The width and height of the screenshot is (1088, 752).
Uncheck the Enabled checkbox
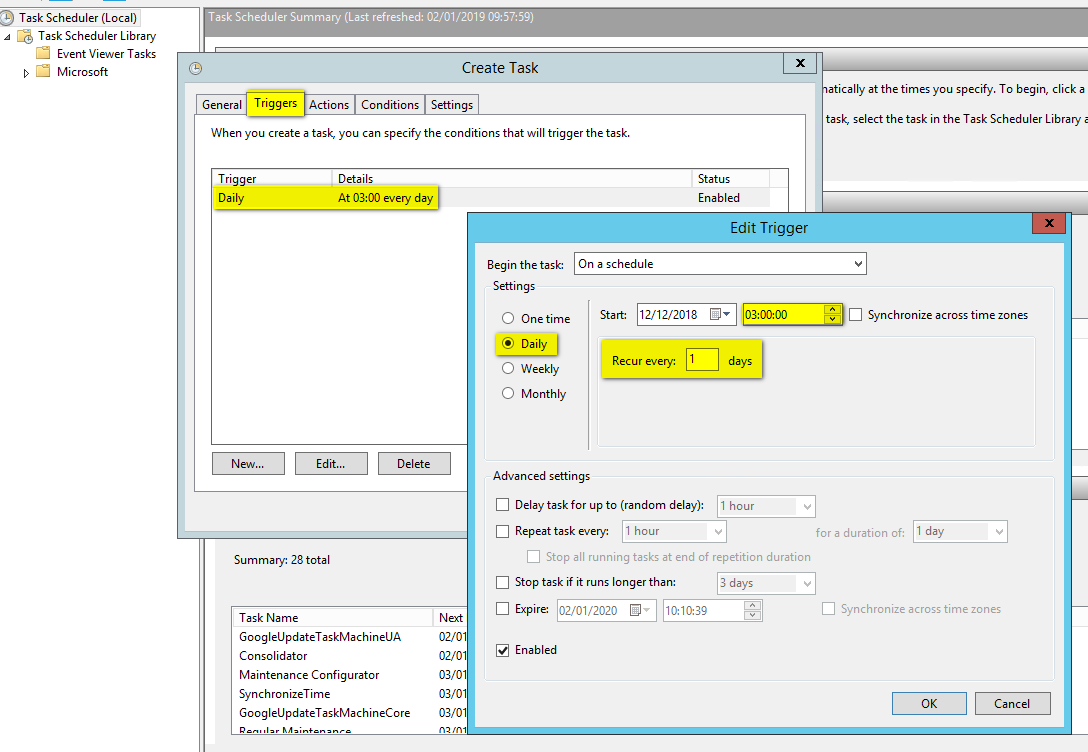pos(503,650)
